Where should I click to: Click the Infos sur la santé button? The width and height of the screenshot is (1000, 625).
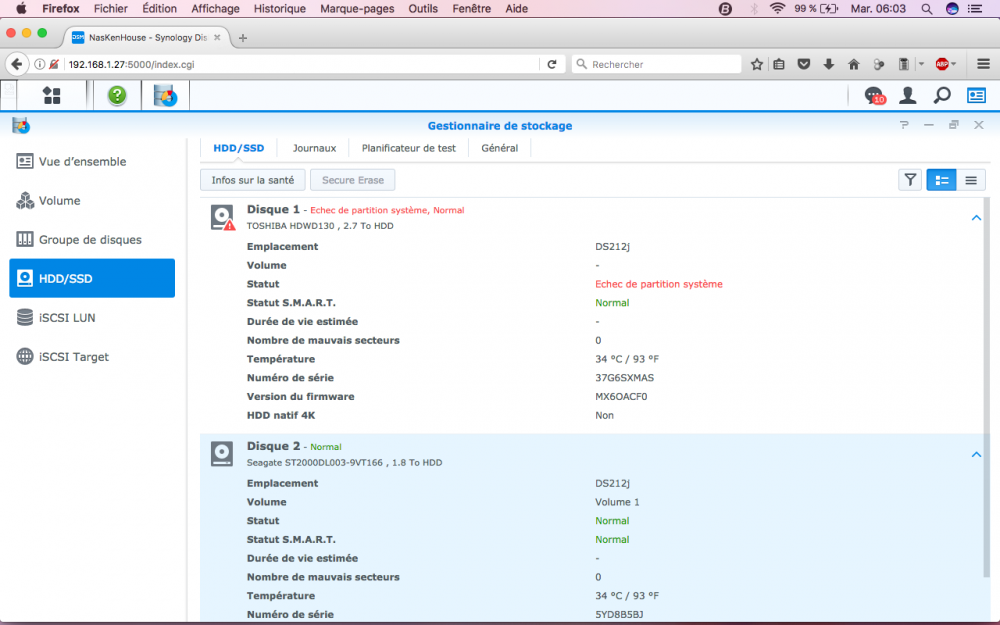point(253,180)
